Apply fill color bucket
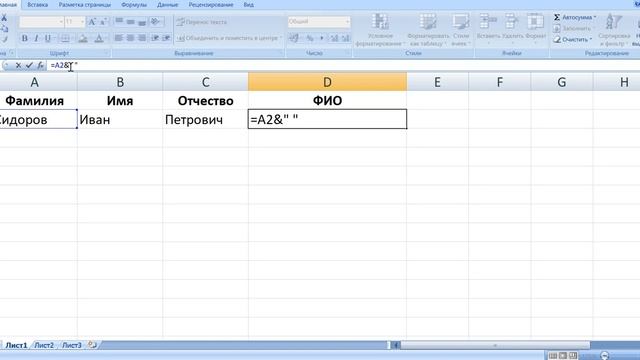Image resolution: width=640 pixels, height=360 pixels. 83,38
